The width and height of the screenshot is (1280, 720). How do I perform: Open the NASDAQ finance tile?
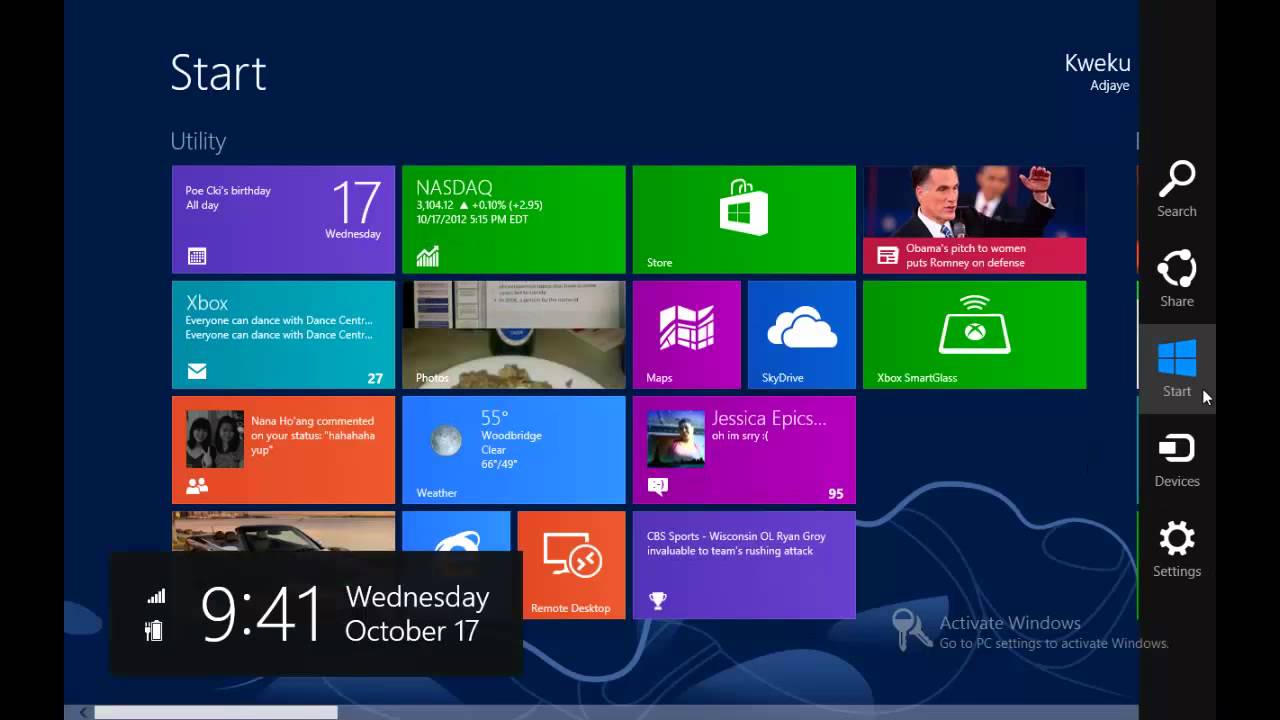[x=514, y=219]
